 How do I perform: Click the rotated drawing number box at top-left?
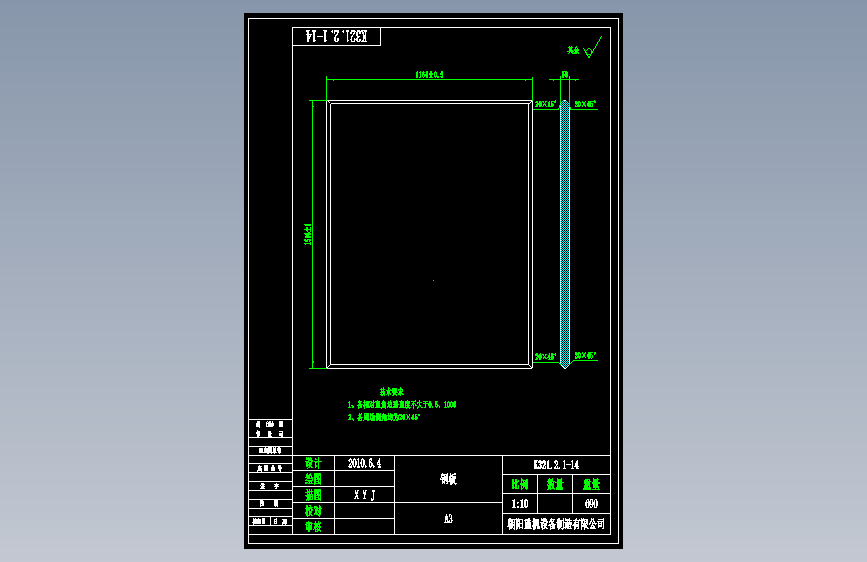336,37
